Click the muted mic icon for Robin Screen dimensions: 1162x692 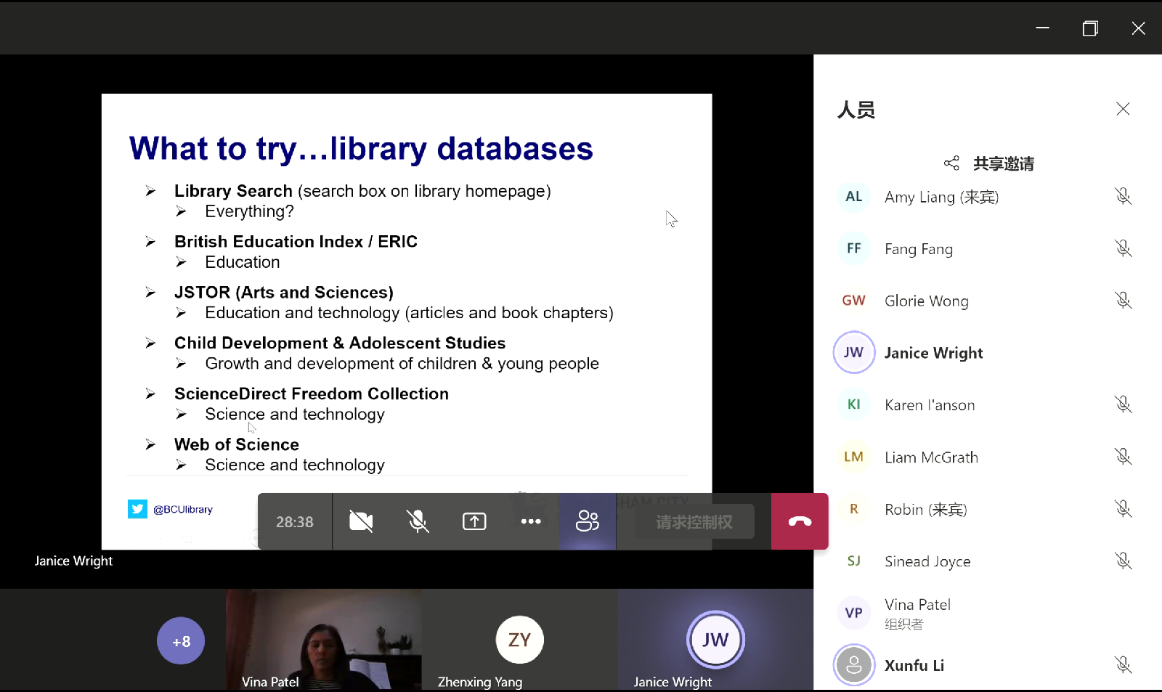coord(1123,509)
